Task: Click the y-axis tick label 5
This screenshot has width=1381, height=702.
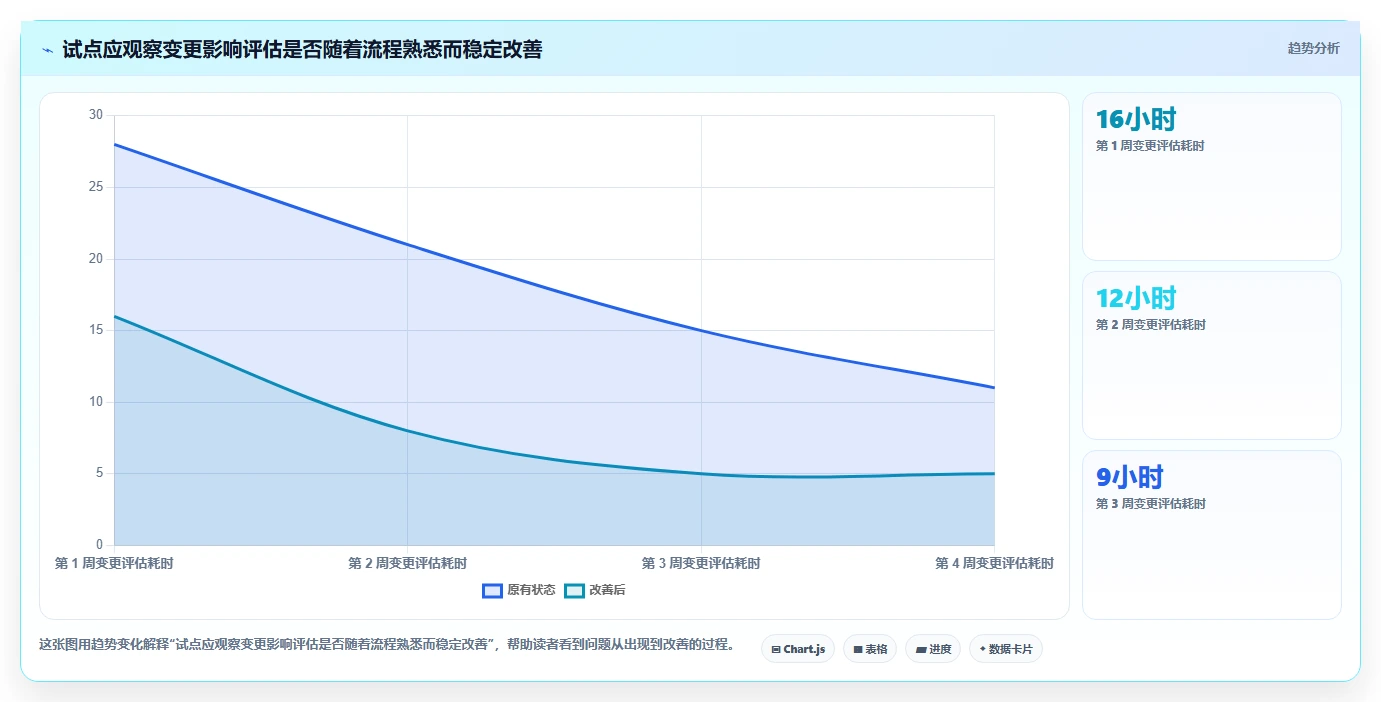Action: coord(99,473)
